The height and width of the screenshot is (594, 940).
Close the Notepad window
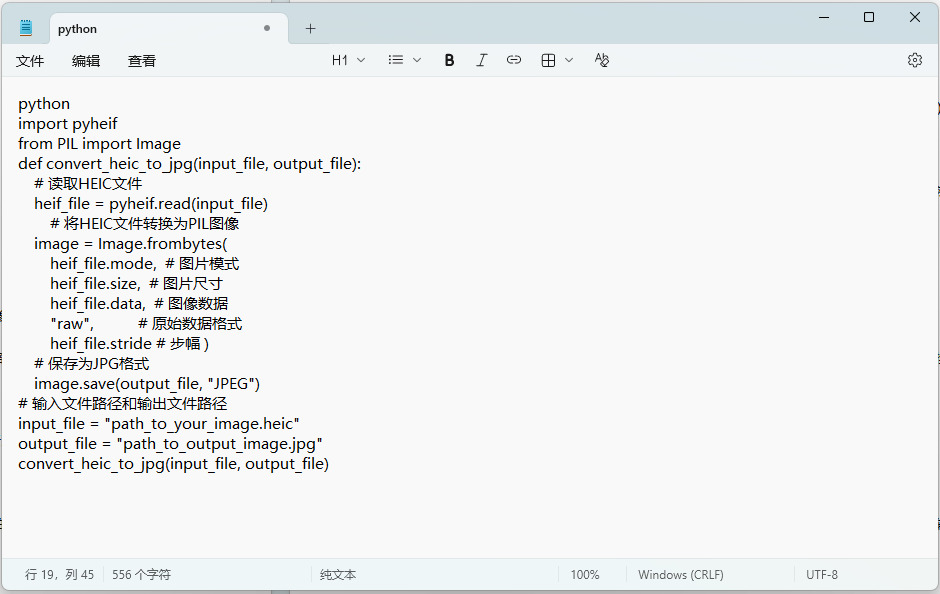[915, 17]
